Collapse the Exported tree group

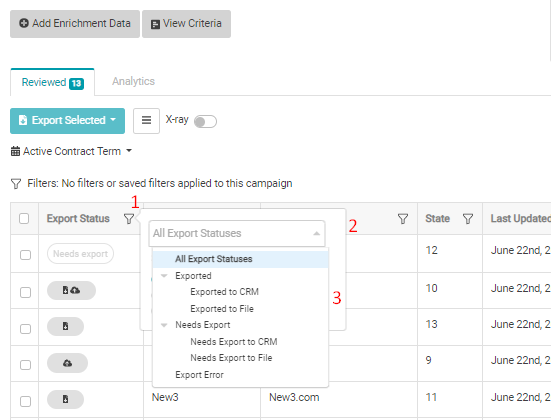click(x=164, y=276)
